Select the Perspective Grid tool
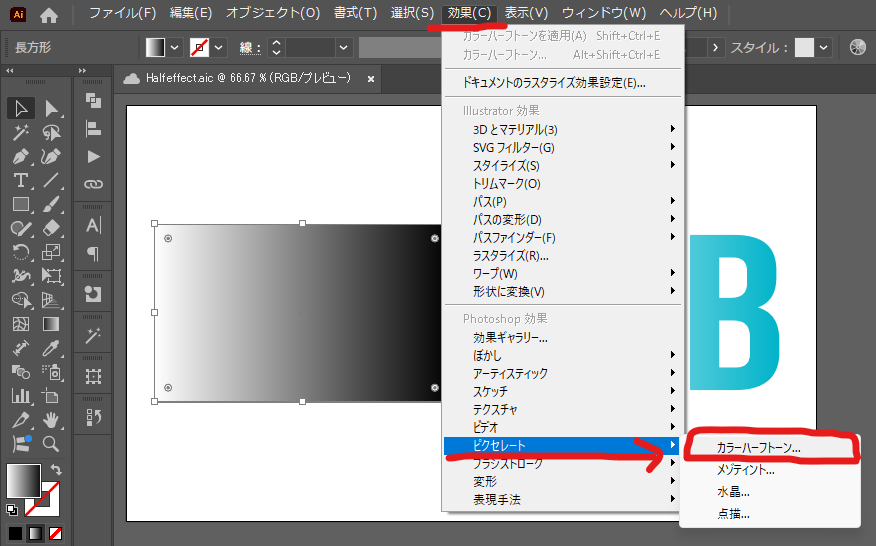876x546 pixels. [x=51, y=300]
